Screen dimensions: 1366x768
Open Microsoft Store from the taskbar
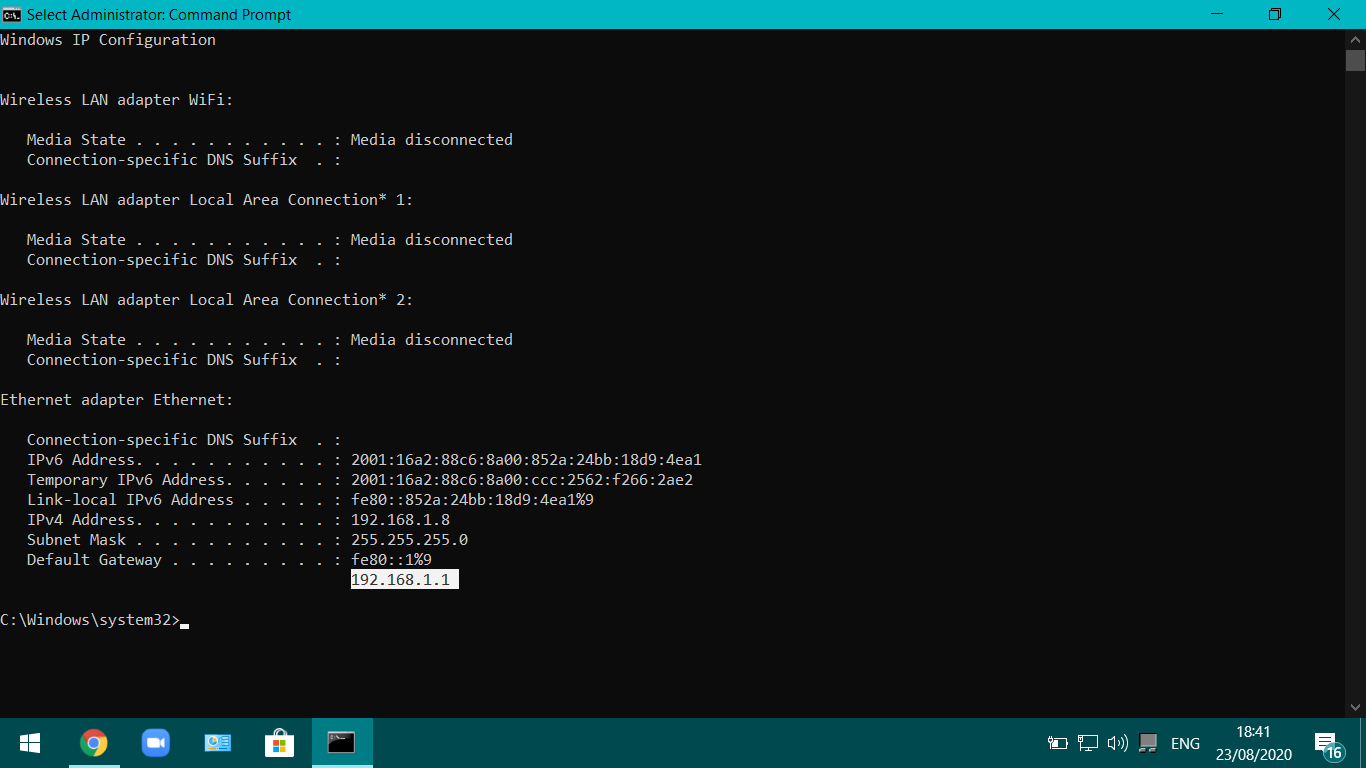(280, 743)
